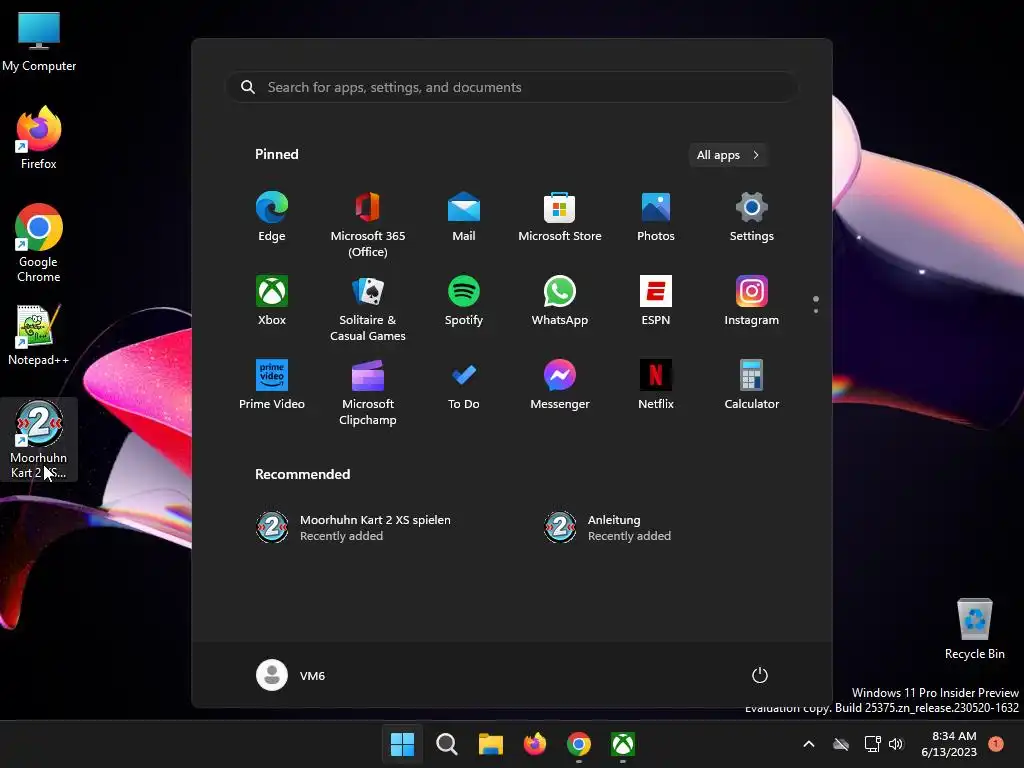The image size is (1024, 768).
Task: Switch to Chrome on the taskbar
Action: coord(579,744)
